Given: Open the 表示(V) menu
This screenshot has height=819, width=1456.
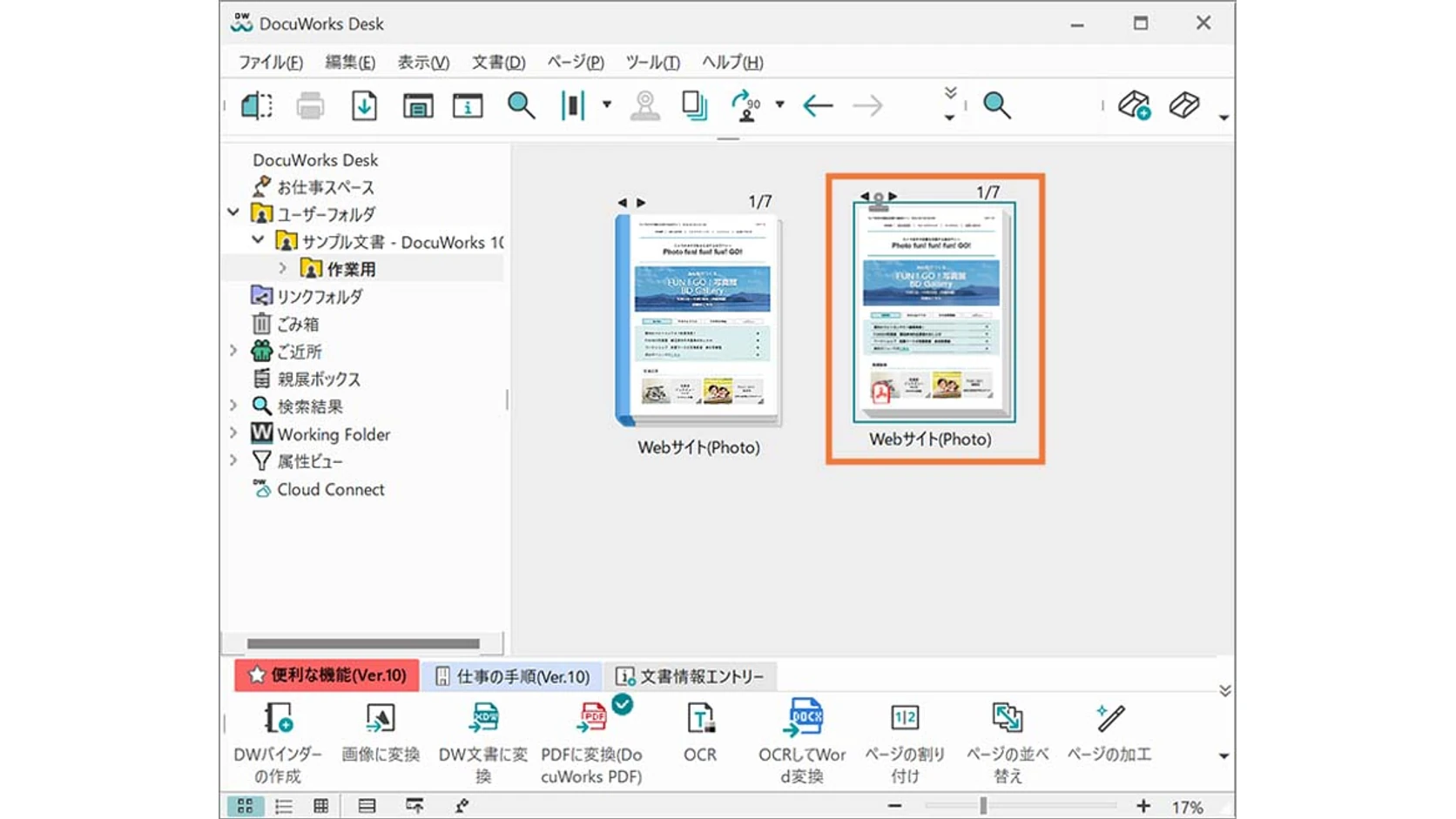Looking at the screenshot, I should [423, 62].
